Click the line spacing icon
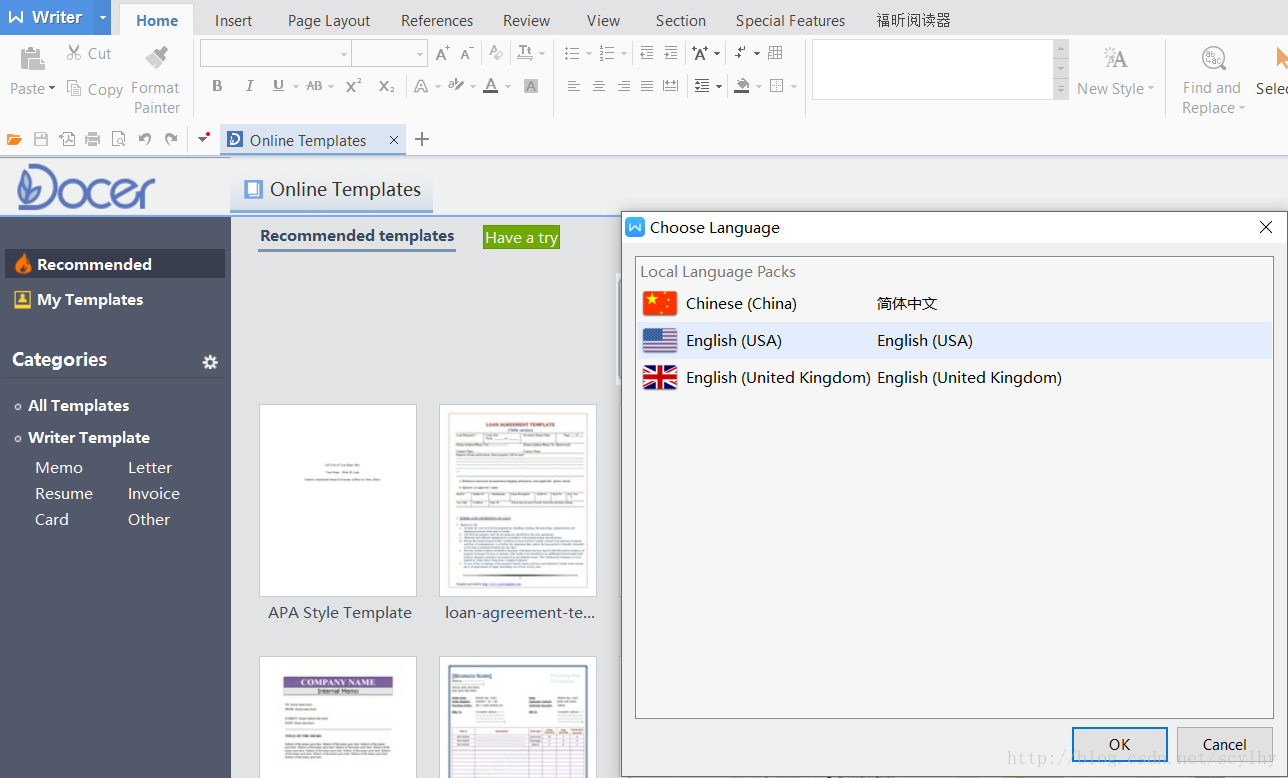The width and height of the screenshot is (1288, 778). (x=702, y=86)
